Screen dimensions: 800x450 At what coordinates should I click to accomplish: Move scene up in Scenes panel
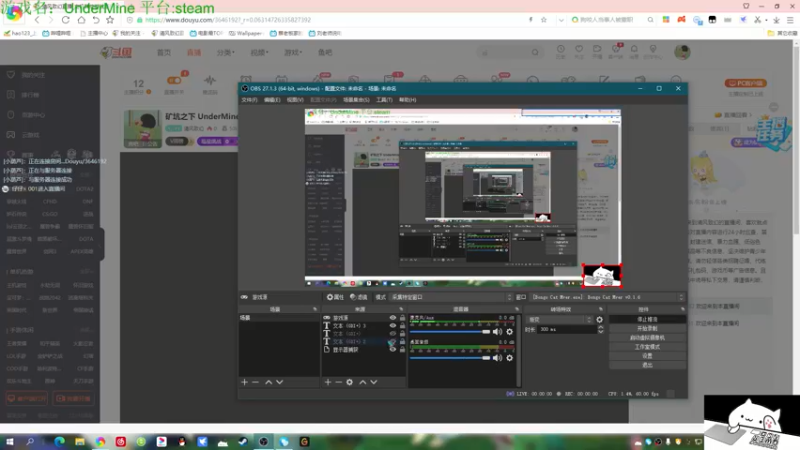[x=268, y=382]
